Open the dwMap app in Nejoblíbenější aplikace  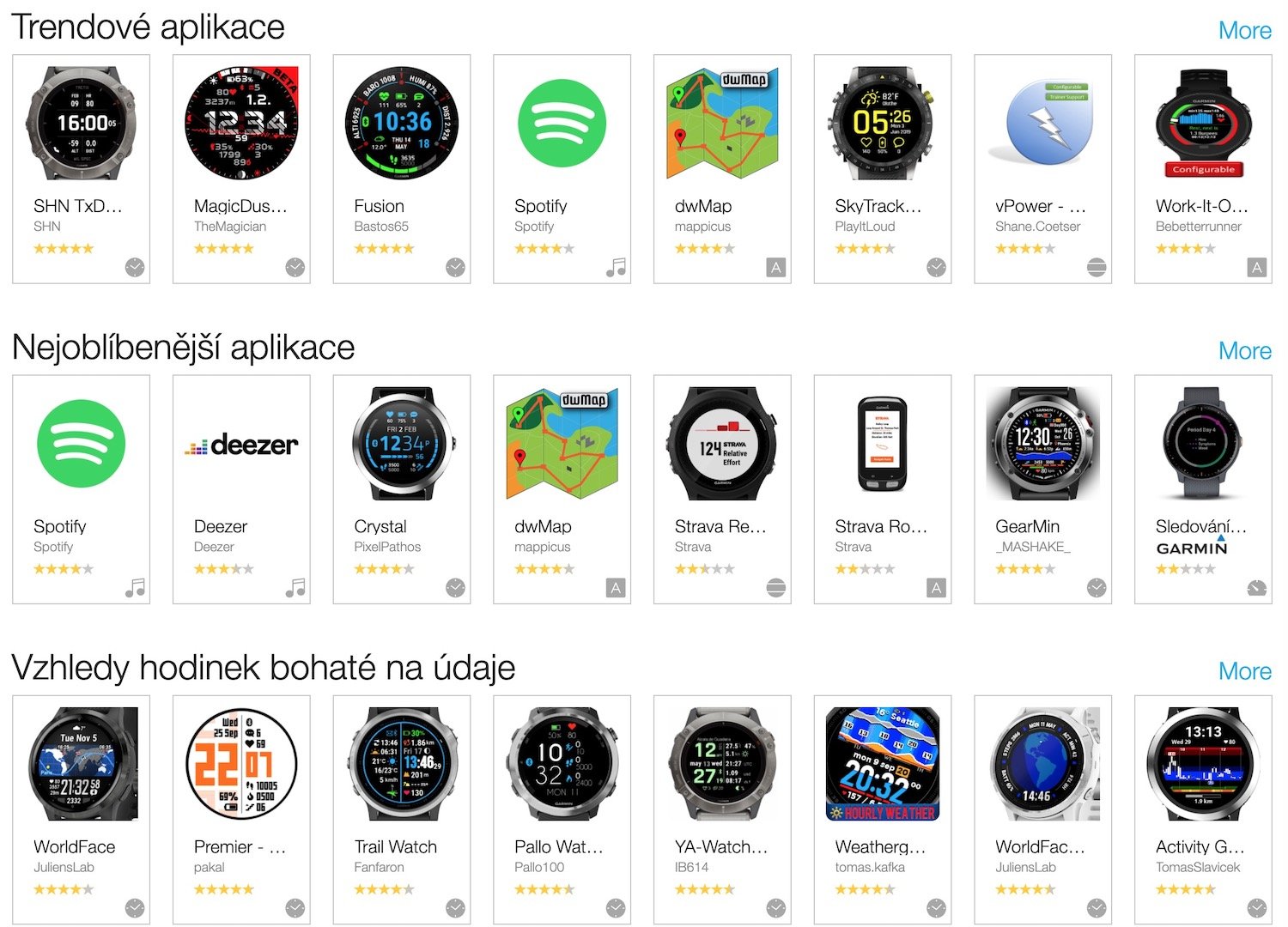coord(562,489)
